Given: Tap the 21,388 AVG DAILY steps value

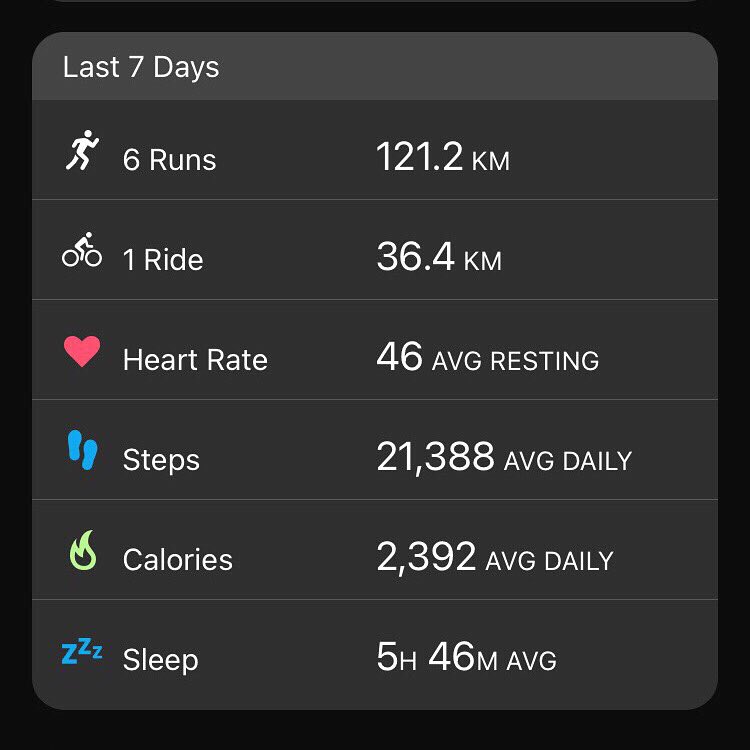Looking at the screenshot, I should (x=504, y=457).
